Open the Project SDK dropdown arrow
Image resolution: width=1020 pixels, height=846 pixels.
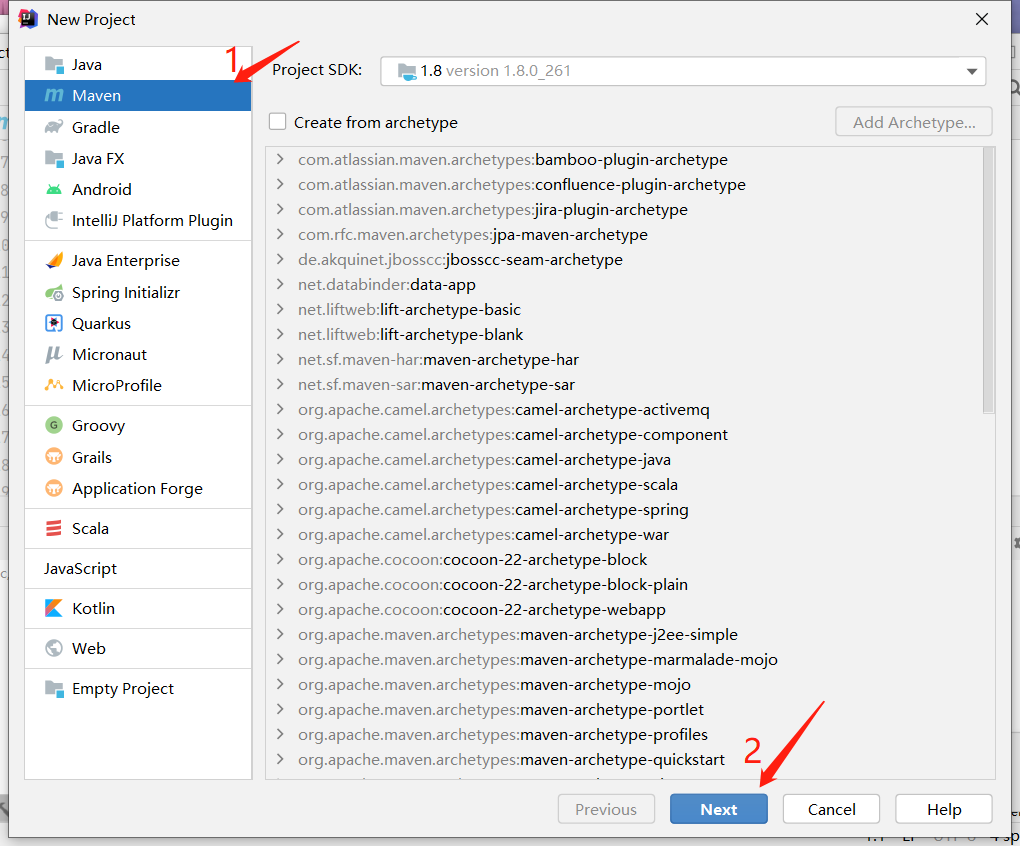point(972,72)
